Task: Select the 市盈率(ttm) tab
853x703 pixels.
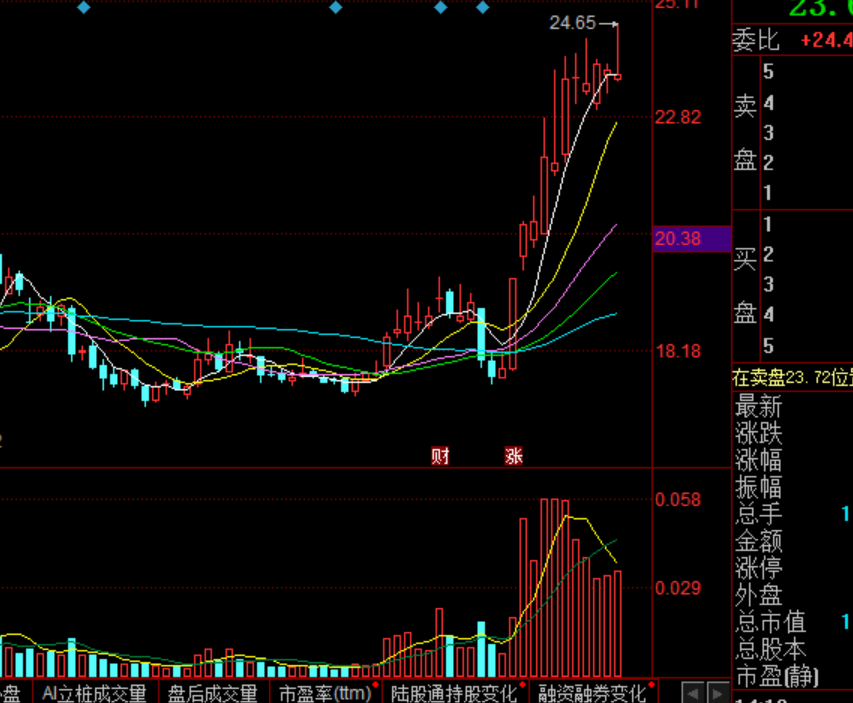Action: click(x=325, y=693)
